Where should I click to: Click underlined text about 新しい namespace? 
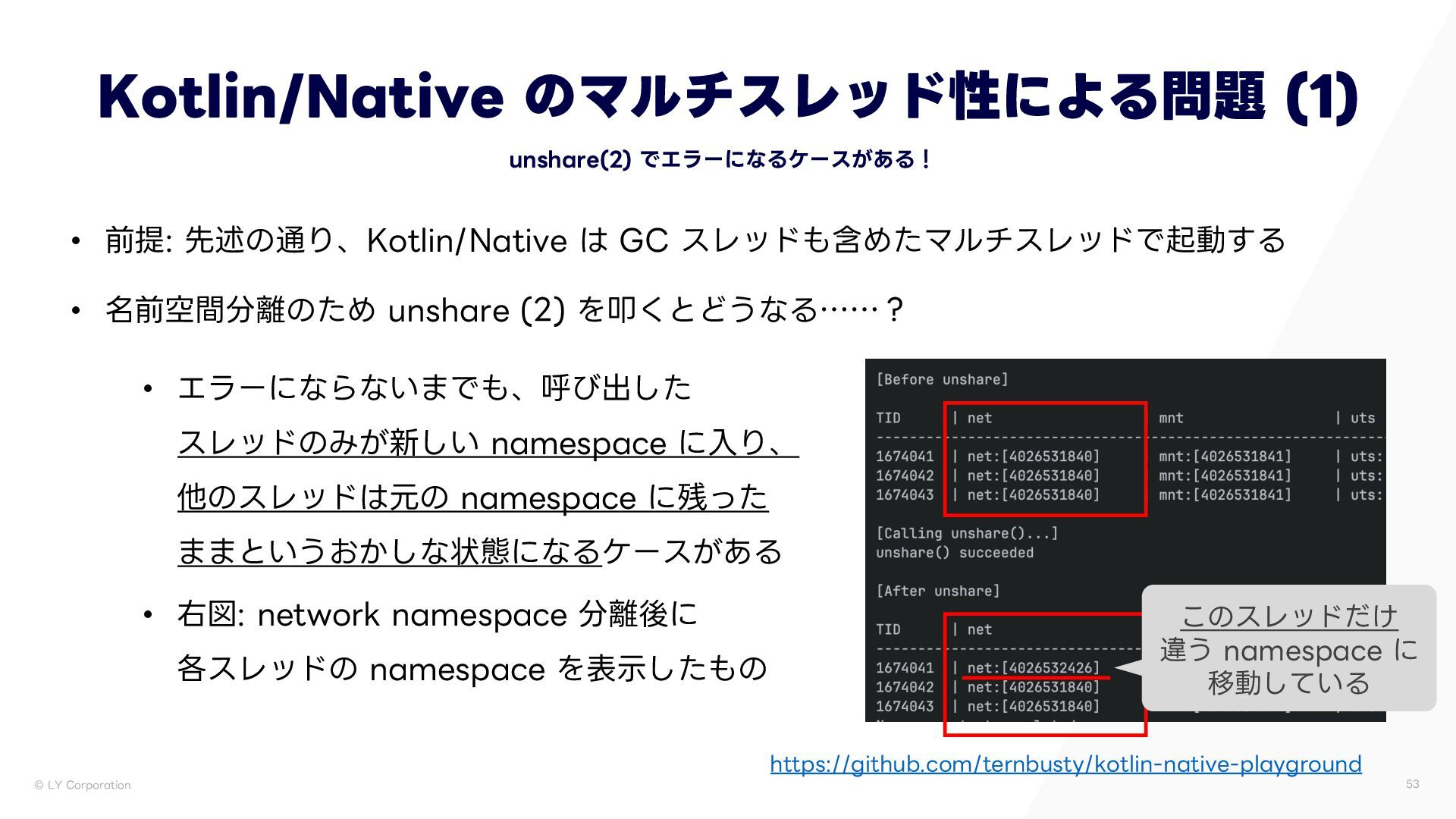tap(488, 444)
